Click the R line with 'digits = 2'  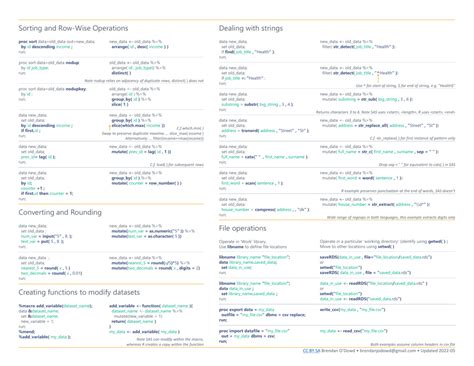156,268
